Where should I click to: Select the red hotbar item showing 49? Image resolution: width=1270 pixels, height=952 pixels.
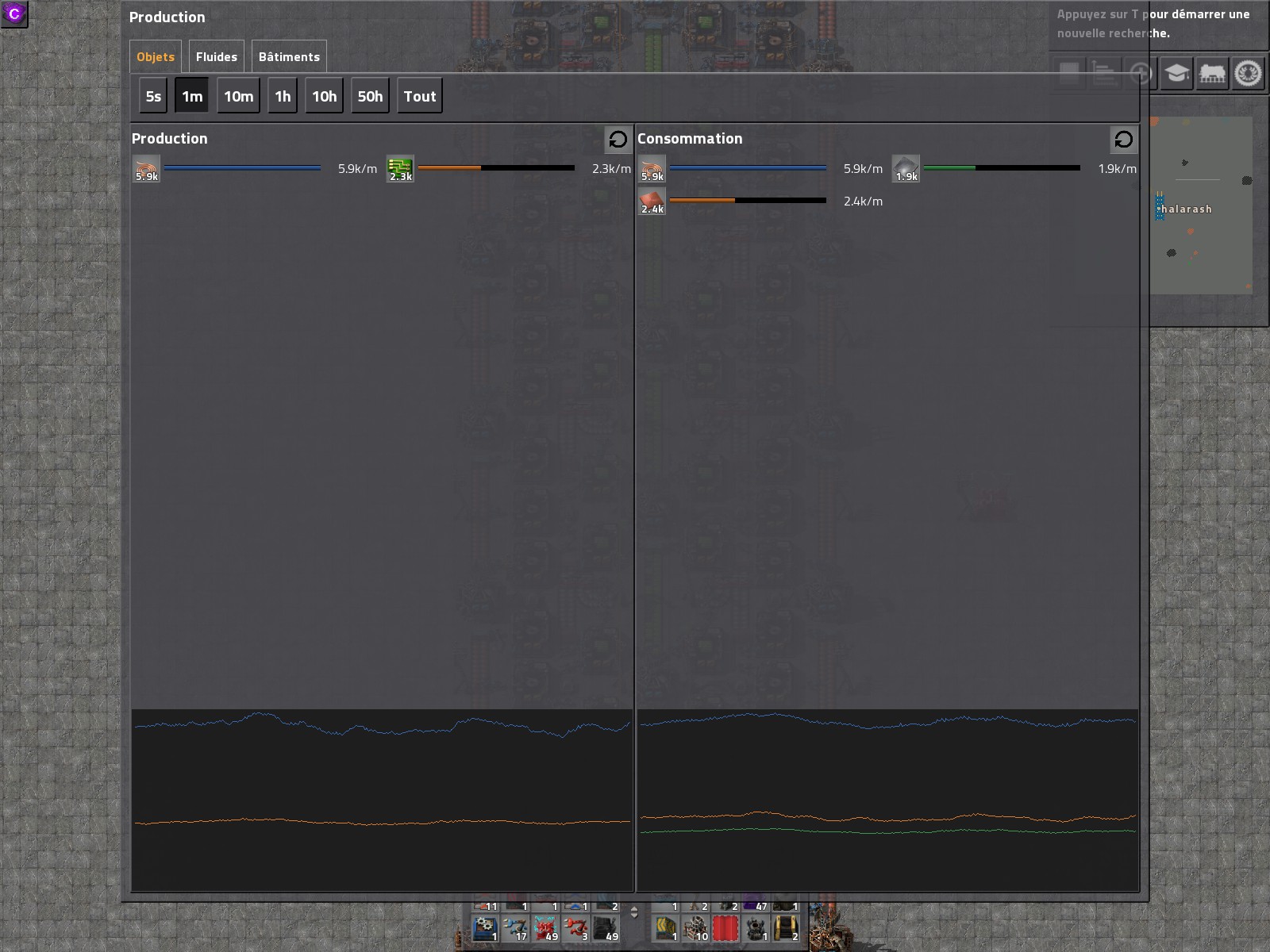[545, 927]
